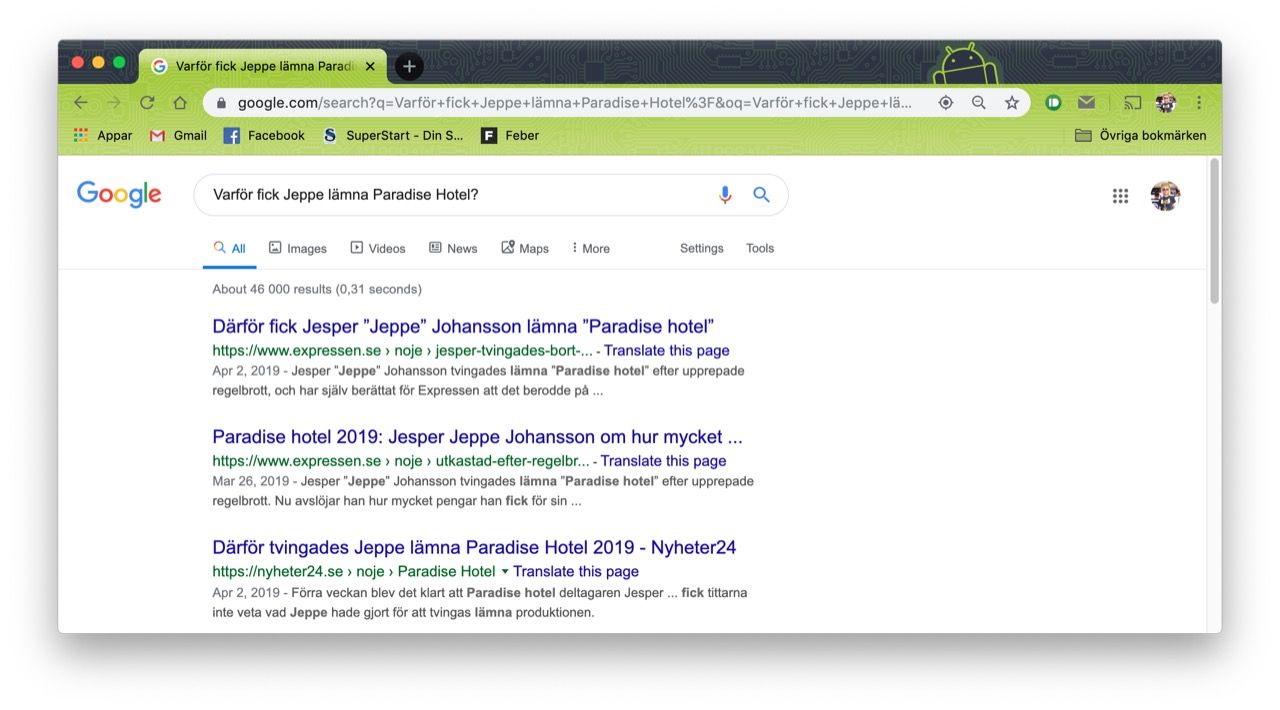Click the expressen.se jesper-tvingades-bort URL text
The height and width of the screenshot is (710, 1280).
point(402,351)
